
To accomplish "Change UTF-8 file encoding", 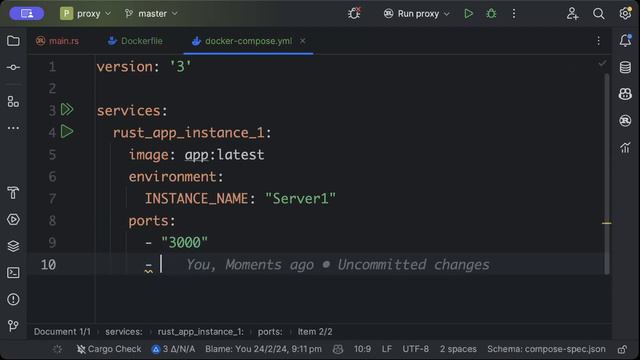I will click(416, 349).
